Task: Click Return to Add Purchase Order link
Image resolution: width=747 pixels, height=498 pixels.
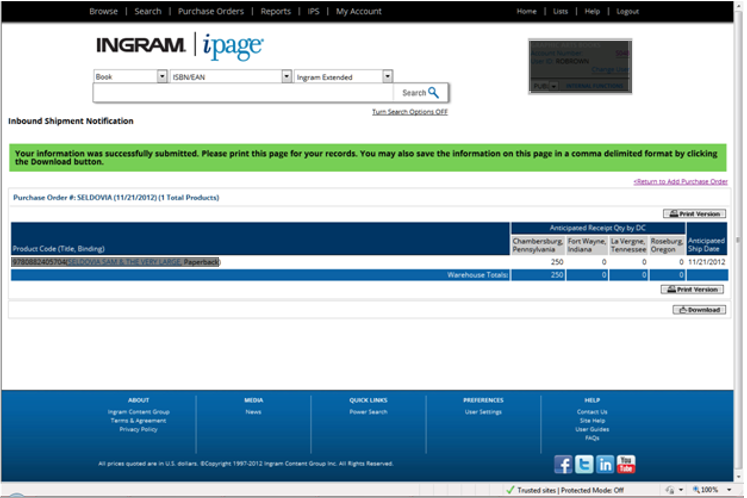Action: pos(680,182)
